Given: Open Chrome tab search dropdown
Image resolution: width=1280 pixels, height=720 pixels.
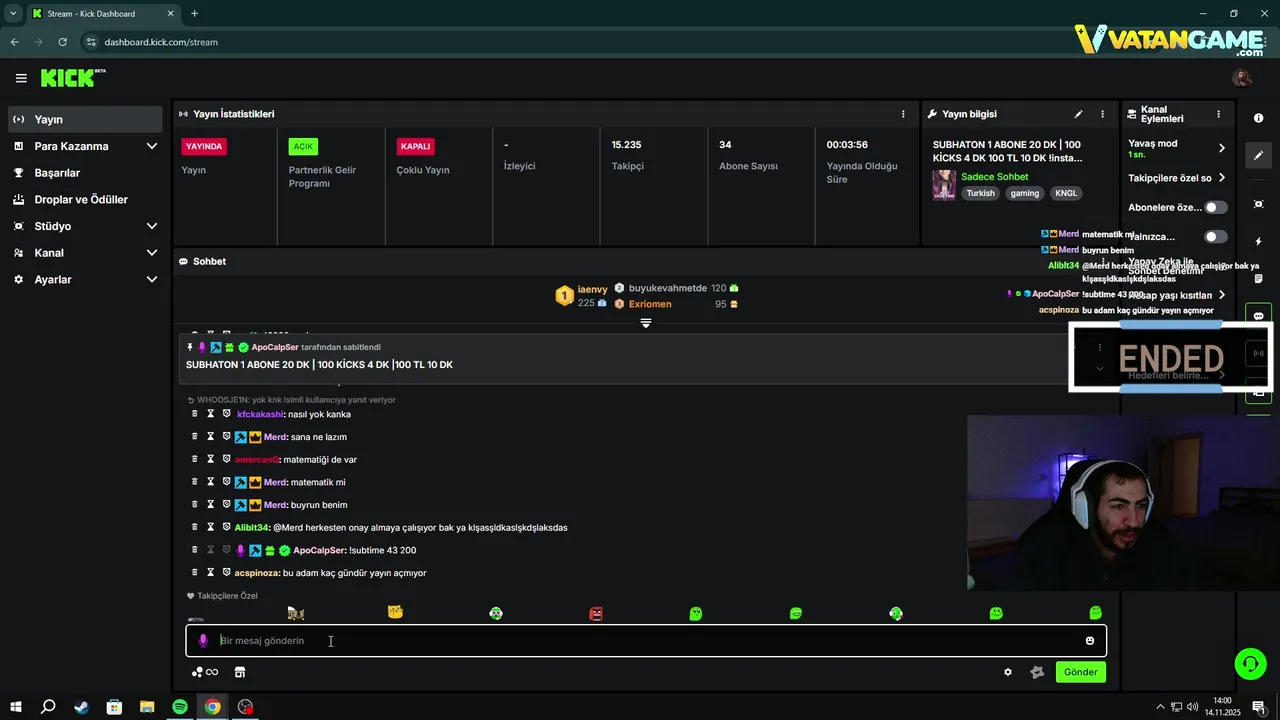Looking at the screenshot, I should point(13,13).
